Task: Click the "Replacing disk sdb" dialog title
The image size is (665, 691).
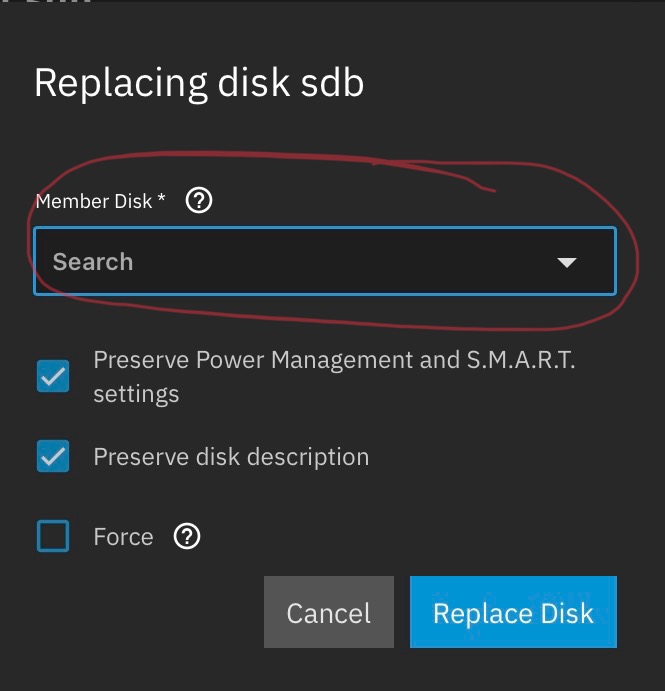Action: click(x=199, y=82)
